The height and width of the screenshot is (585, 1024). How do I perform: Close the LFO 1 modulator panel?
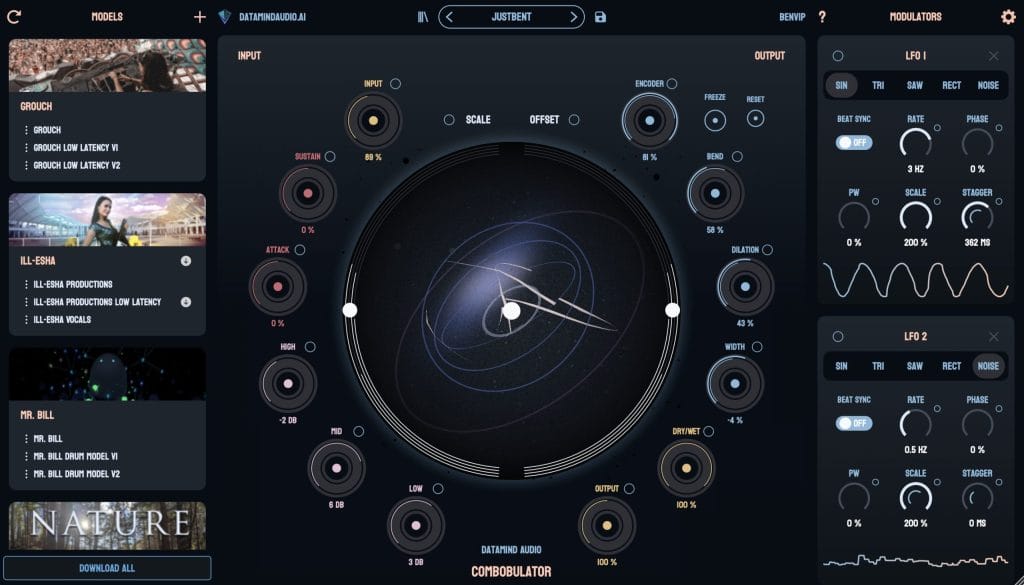(x=993, y=56)
